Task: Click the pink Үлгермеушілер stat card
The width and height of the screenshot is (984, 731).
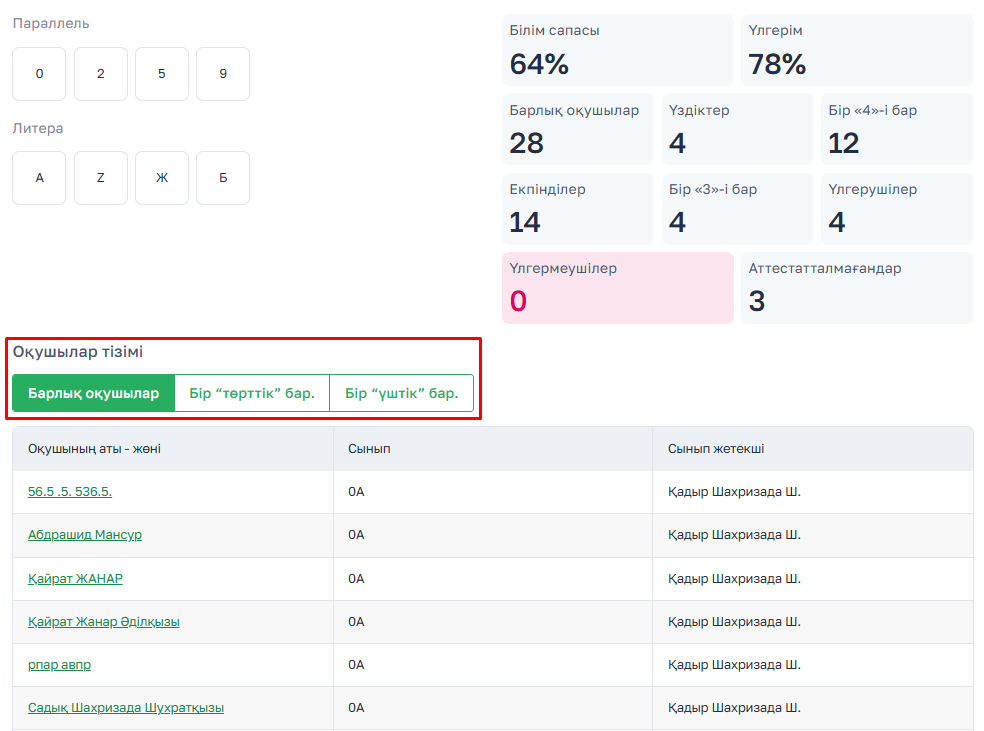Action: [617, 288]
